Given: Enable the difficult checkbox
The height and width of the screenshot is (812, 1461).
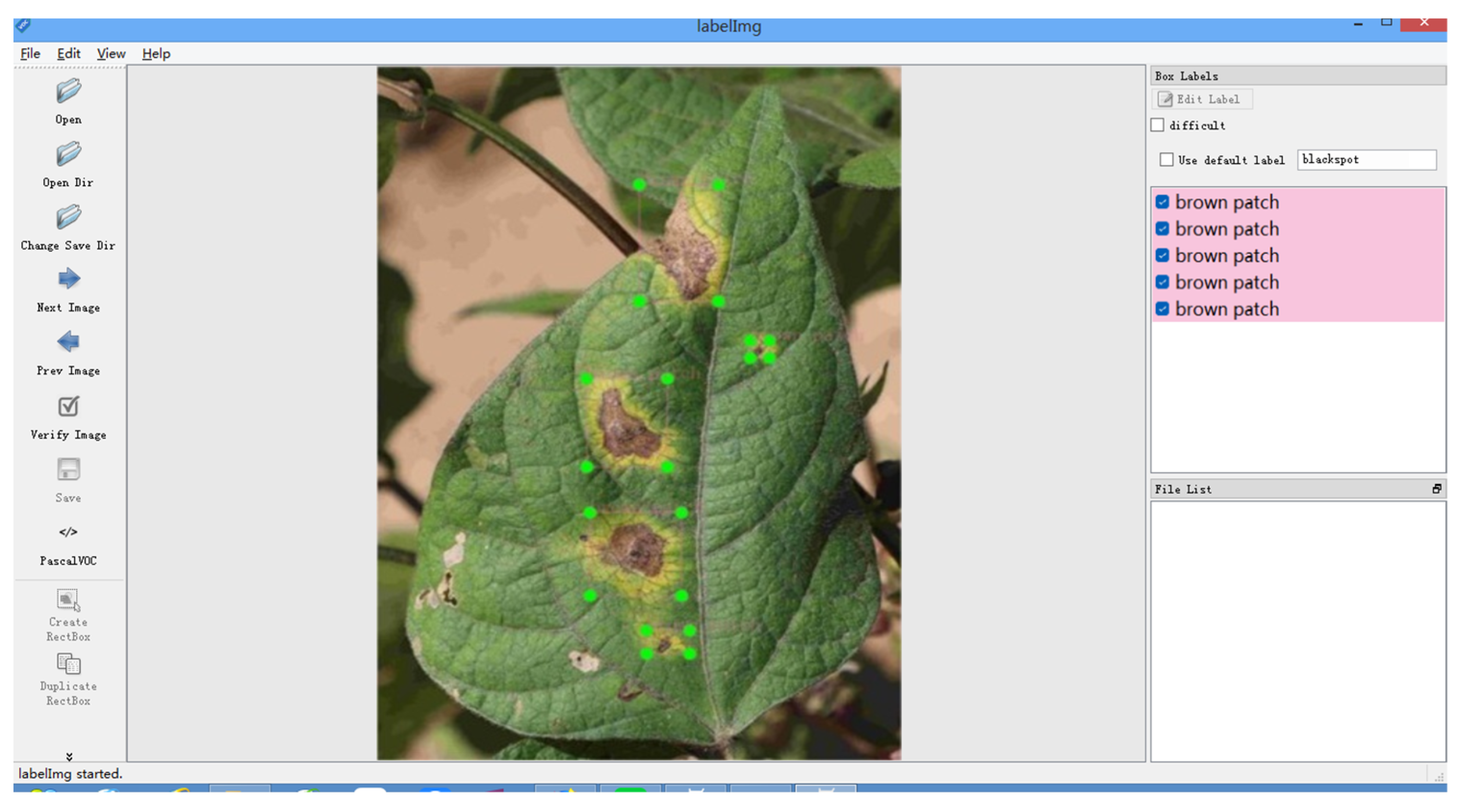Looking at the screenshot, I should coord(1157,126).
